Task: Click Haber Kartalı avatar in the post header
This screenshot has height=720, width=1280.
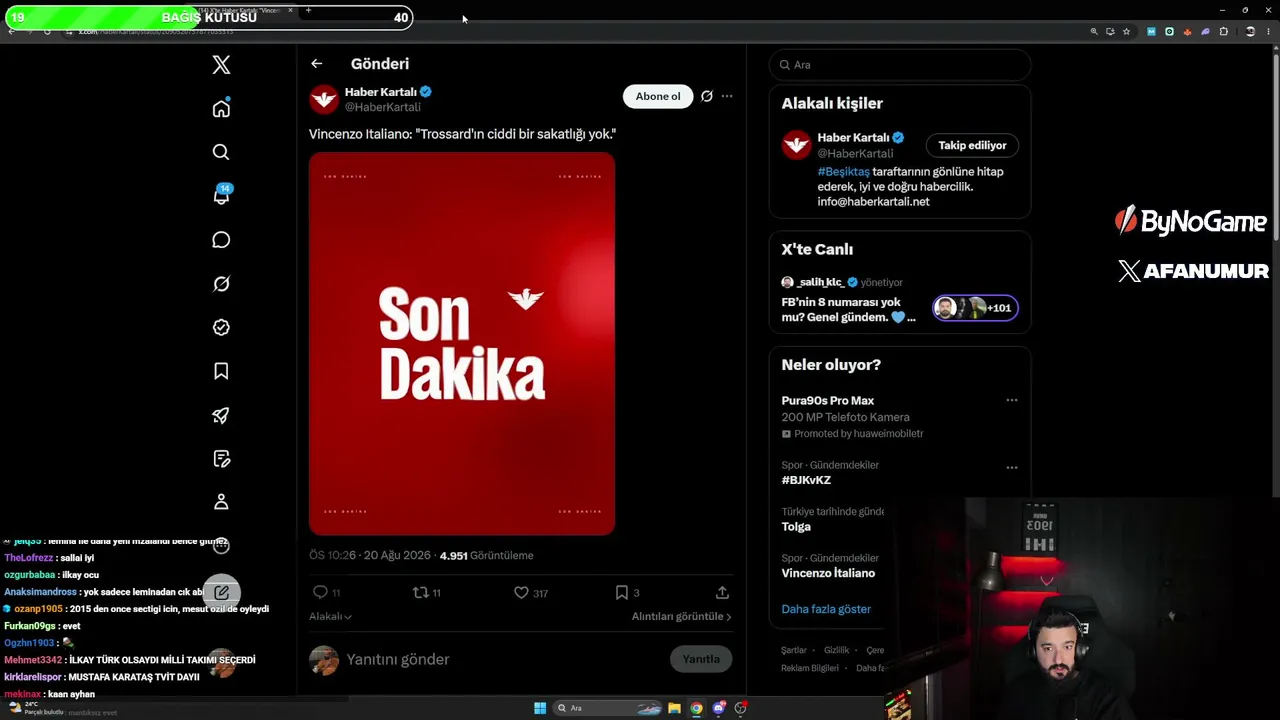Action: click(x=324, y=99)
